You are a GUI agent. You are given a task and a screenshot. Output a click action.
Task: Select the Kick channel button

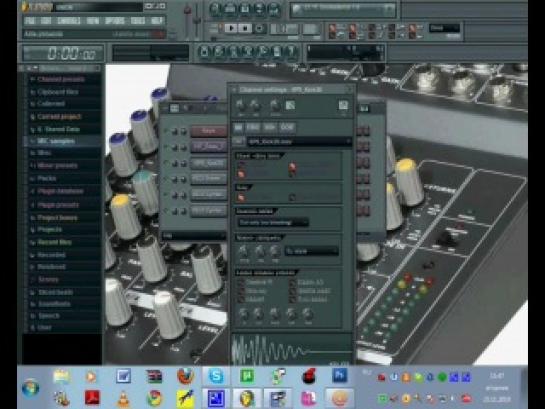click(209, 131)
